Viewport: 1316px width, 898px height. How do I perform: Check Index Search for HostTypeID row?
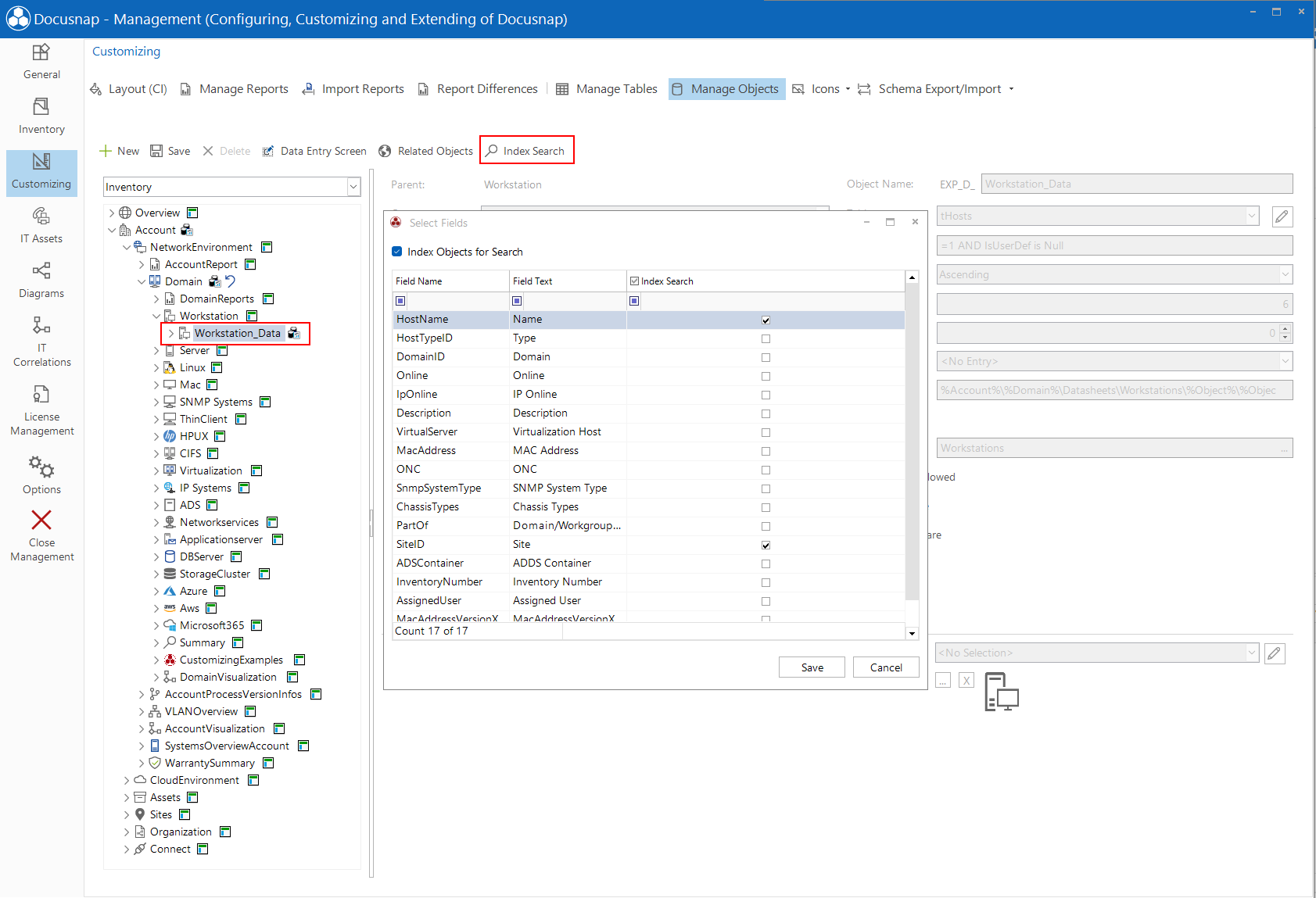click(x=766, y=338)
